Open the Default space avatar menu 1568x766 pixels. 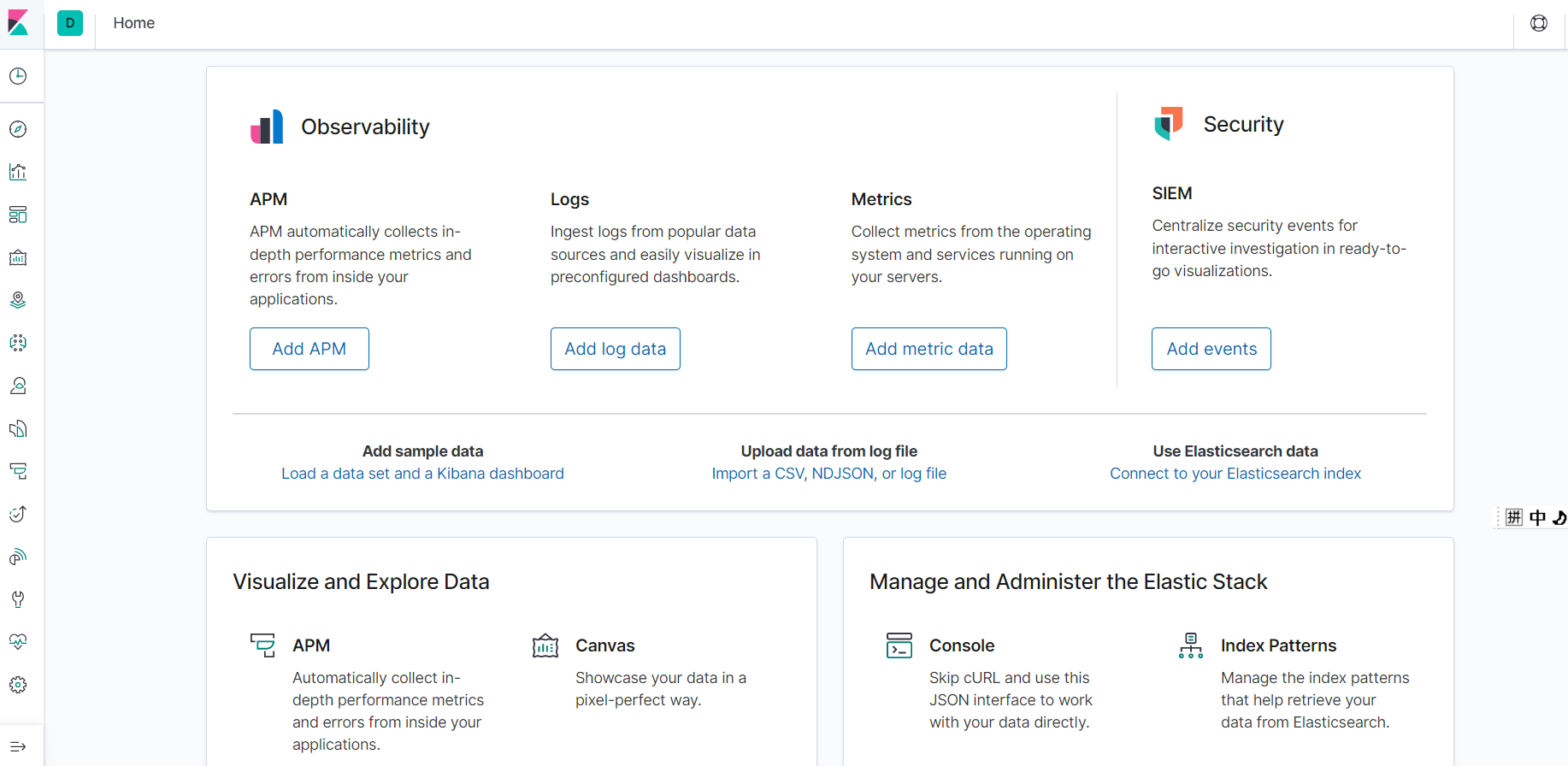click(x=70, y=23)
